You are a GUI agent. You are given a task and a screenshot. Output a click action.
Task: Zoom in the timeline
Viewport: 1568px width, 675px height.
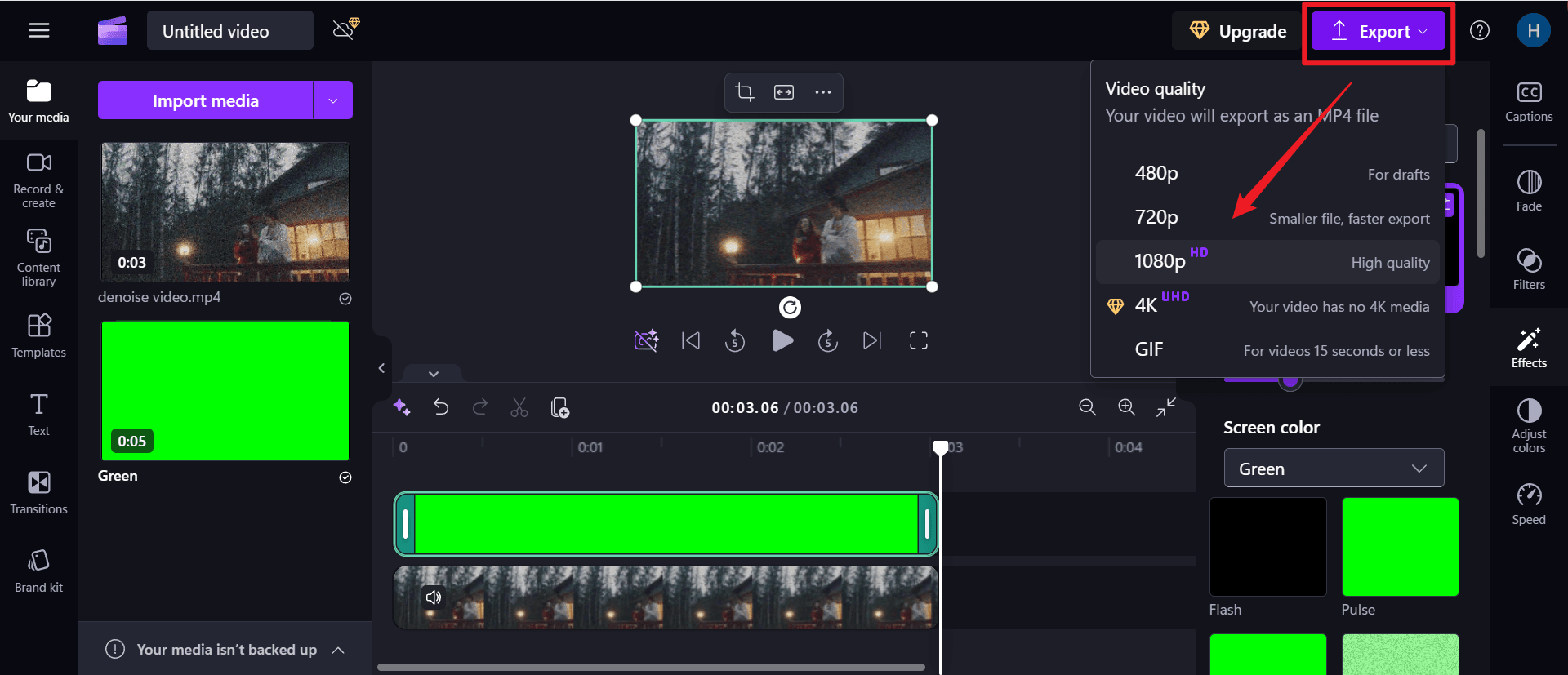click(1127, 407)
